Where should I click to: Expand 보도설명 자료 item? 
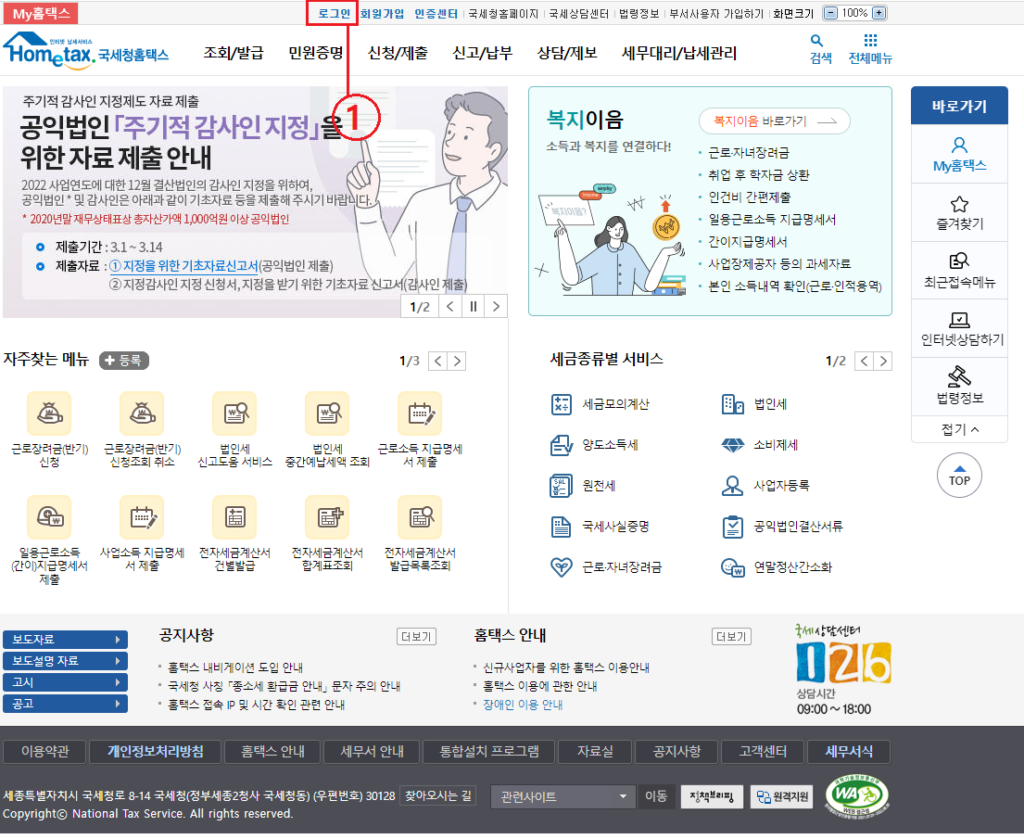point(65,661)
